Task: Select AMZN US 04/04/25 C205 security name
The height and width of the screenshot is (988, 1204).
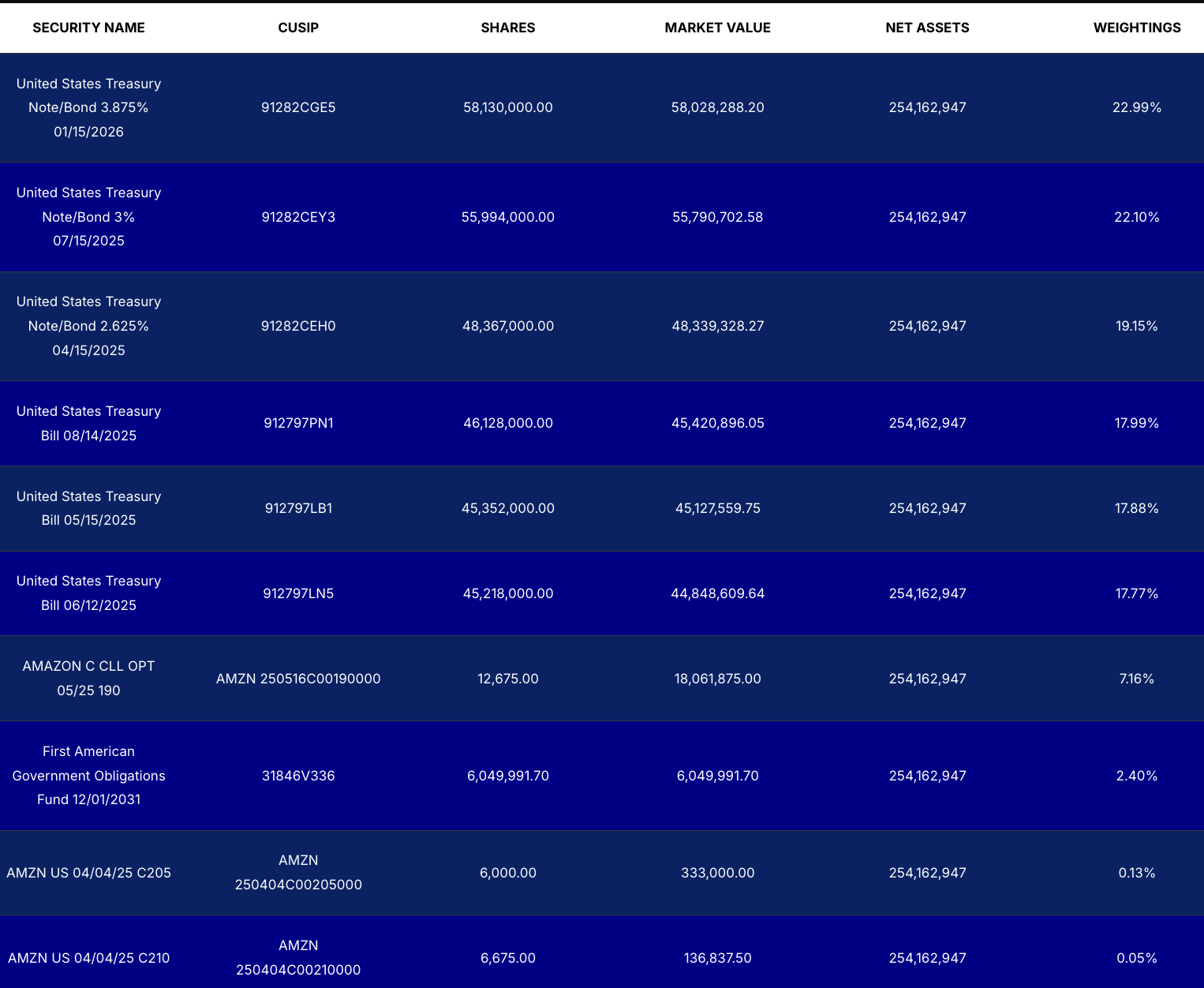Action: [88, 873]
